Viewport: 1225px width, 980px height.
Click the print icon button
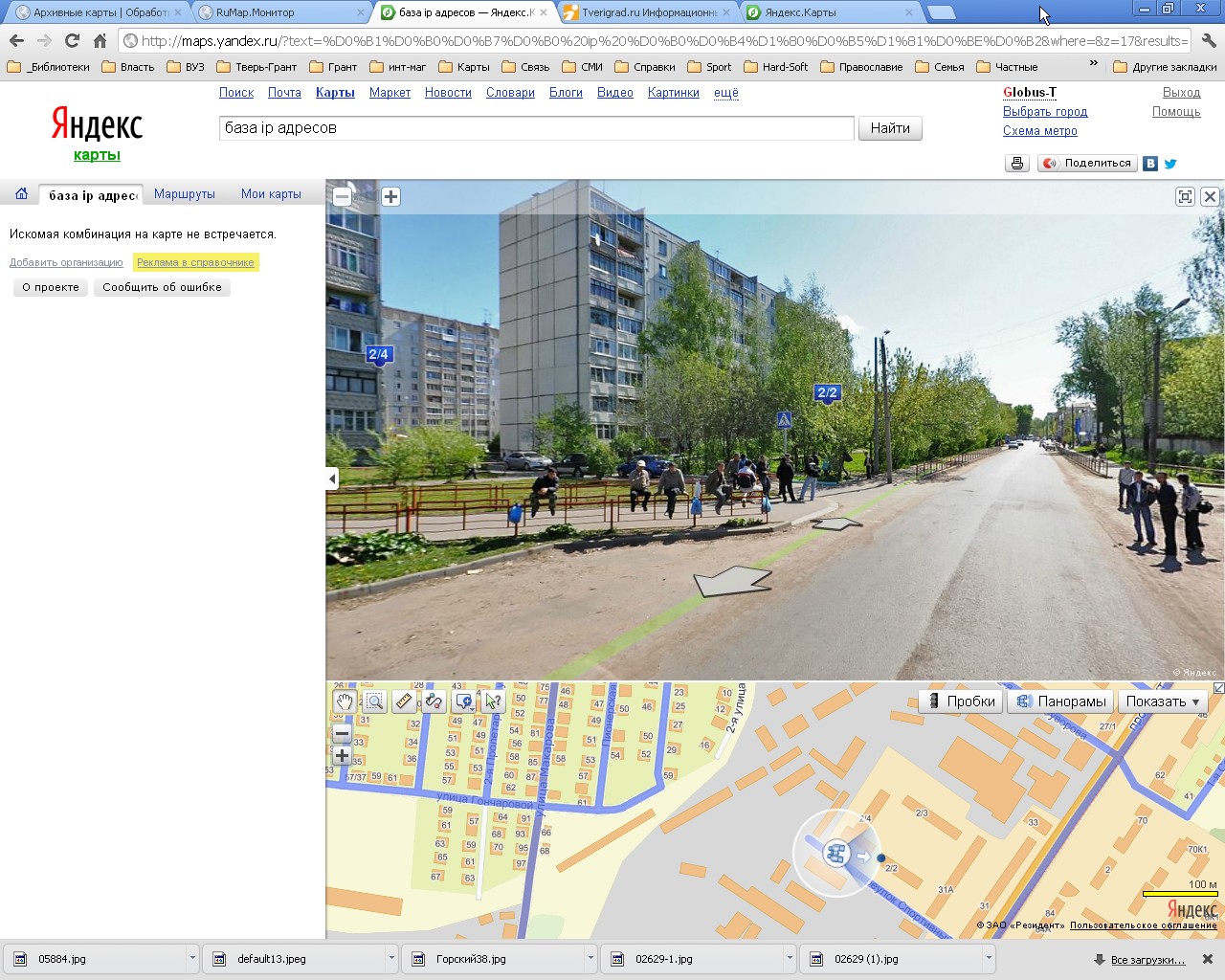[x=1016, y=164]
